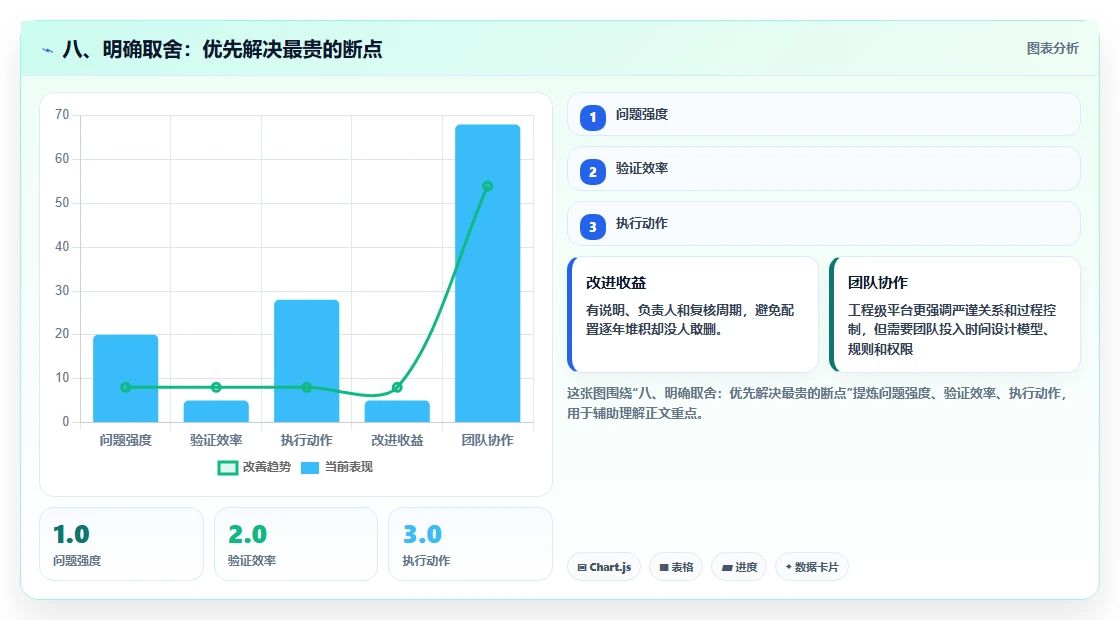This screenshot has height=620, width=1120.
Task: Toggle the 当前表现 legend swatch
Action: [309, 468]
